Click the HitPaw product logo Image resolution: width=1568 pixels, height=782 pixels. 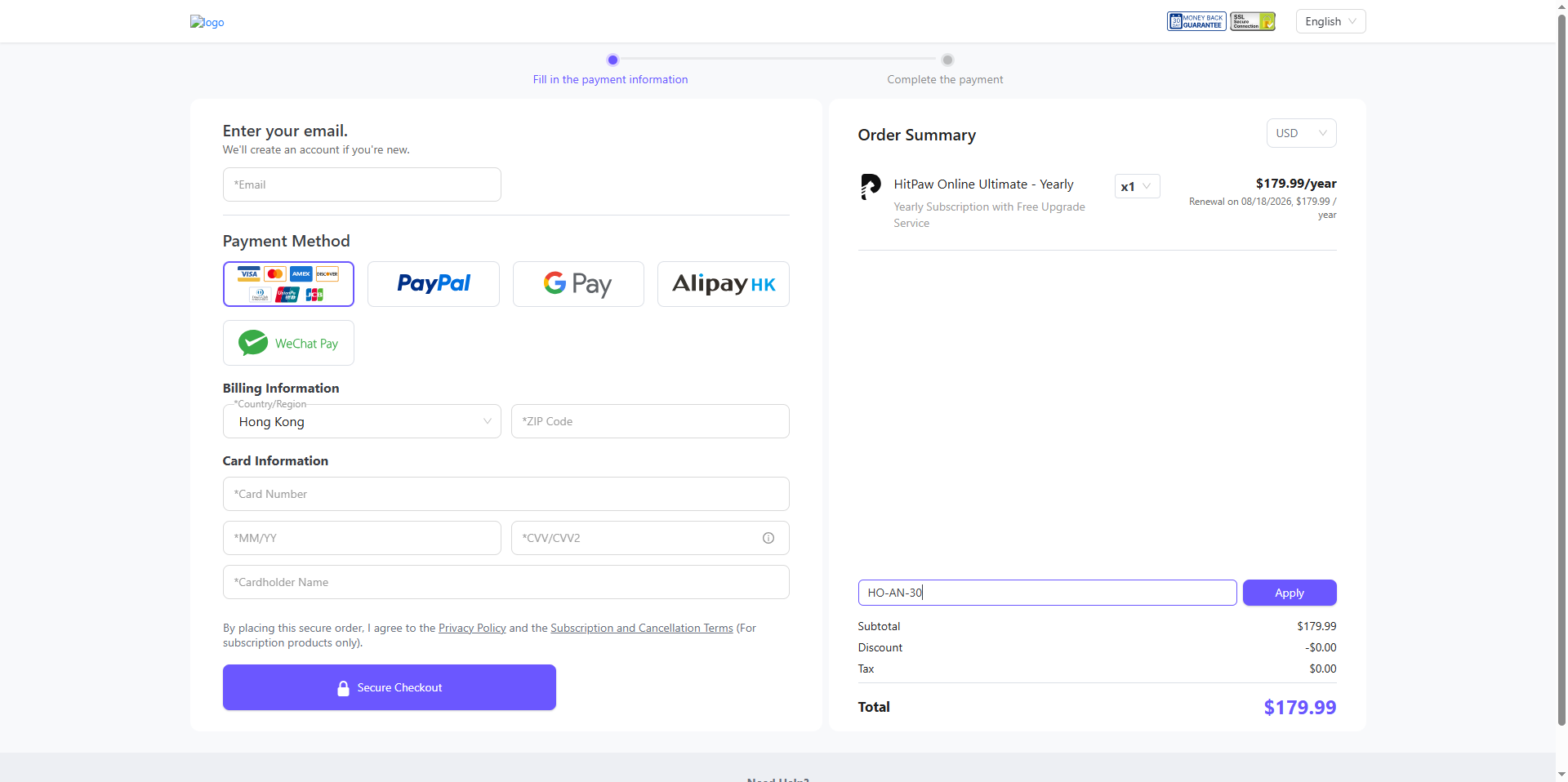(871, 186)
